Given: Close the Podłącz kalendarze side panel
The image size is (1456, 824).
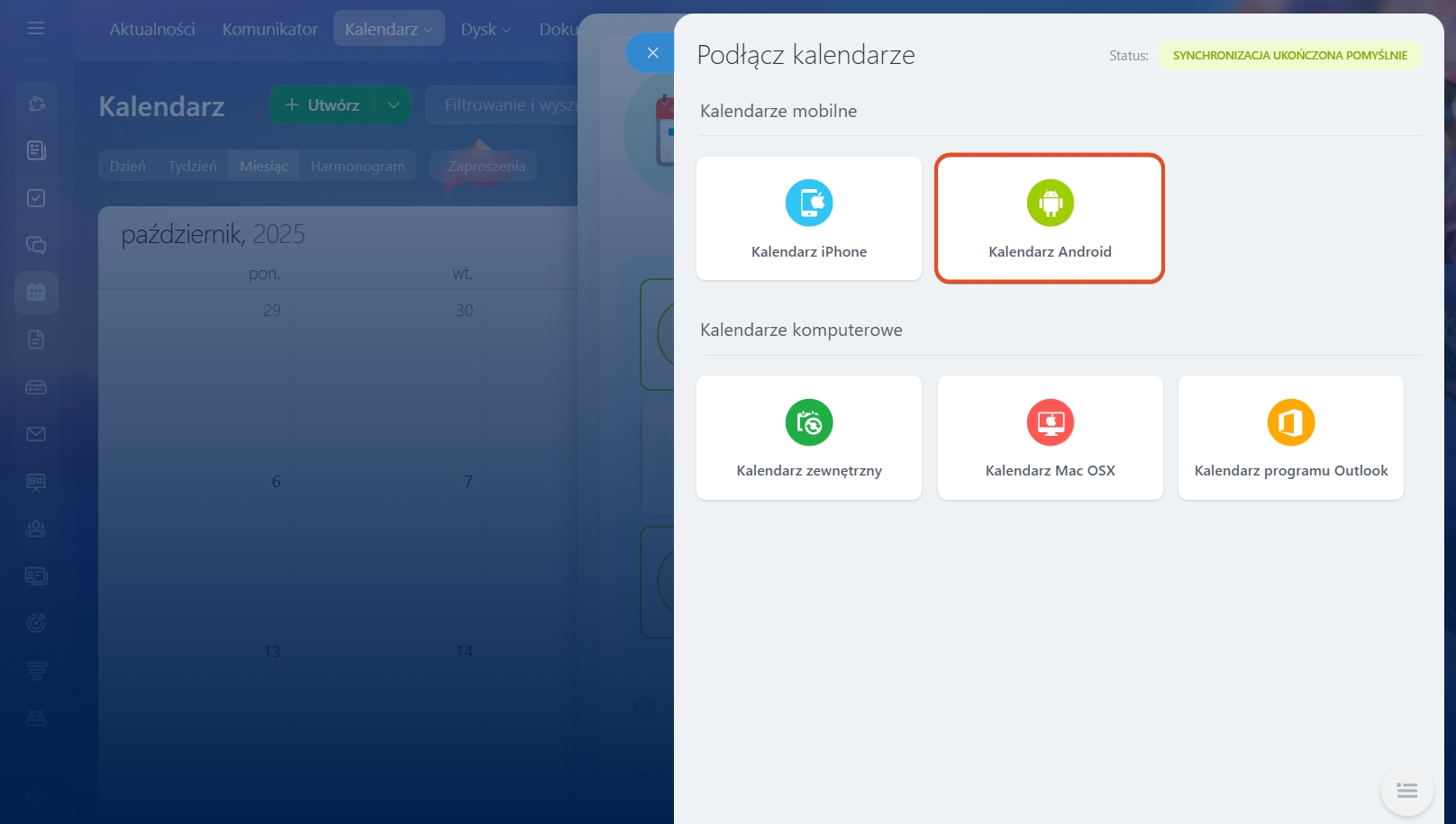Looking at the screenshot, I should 652,53.
